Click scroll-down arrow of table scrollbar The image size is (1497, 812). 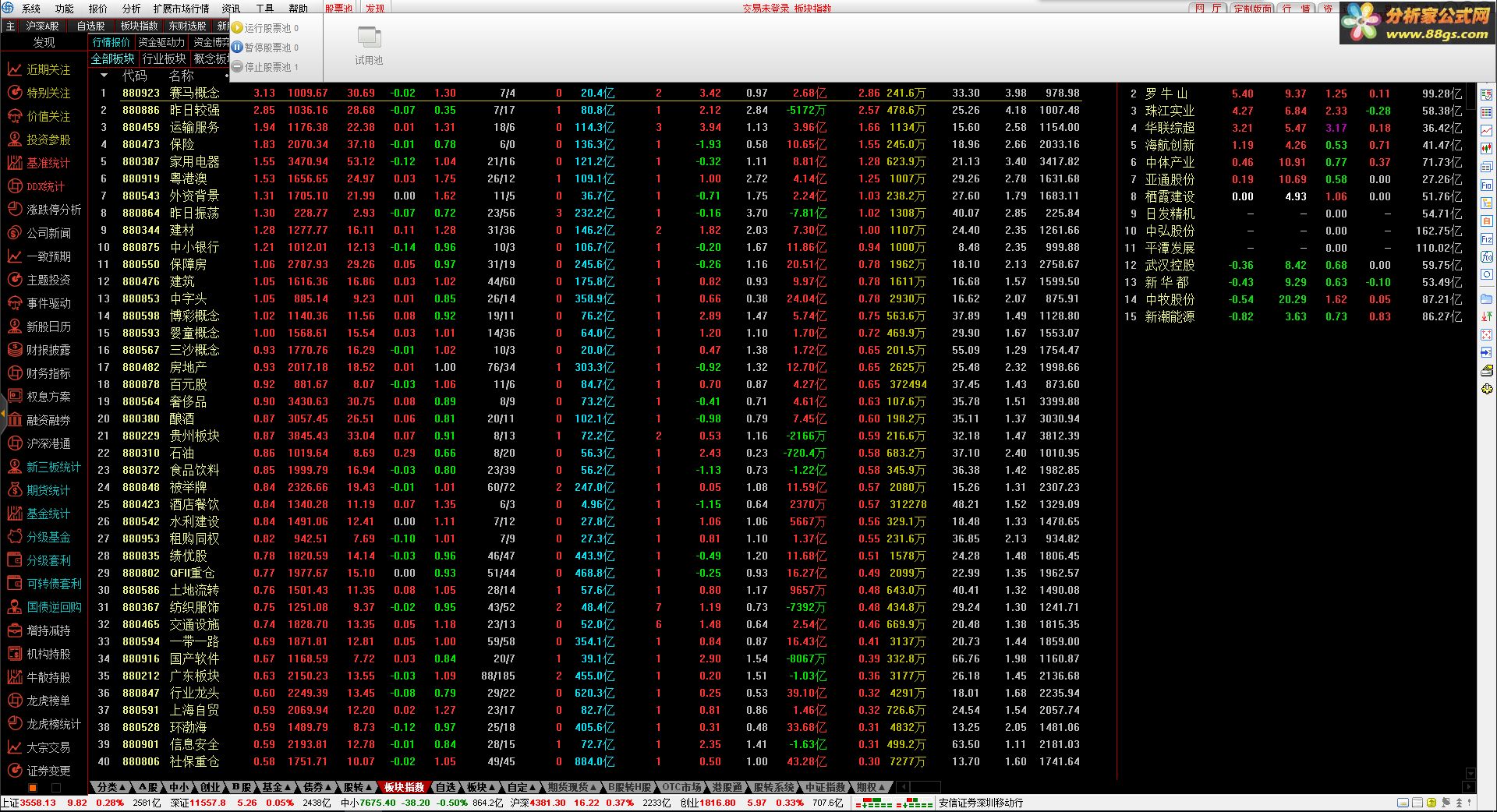(x=1470, y=774)
